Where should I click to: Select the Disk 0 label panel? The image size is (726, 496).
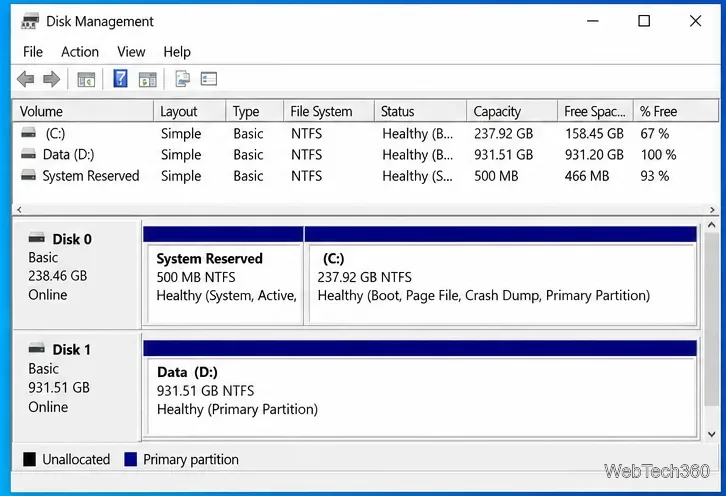[x=77, y=275]
